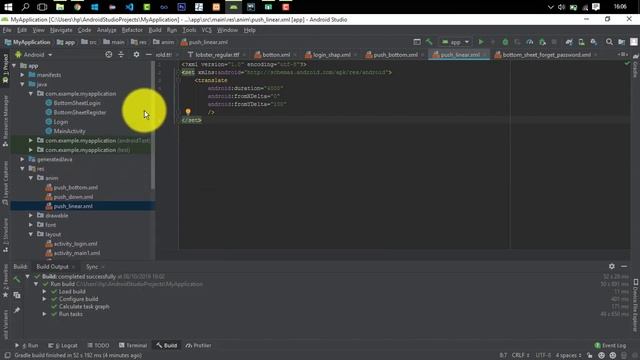Switch to the Sync tab in the Build panel
The height and width of the screenshot is (360, 640).
click(92, 267)
